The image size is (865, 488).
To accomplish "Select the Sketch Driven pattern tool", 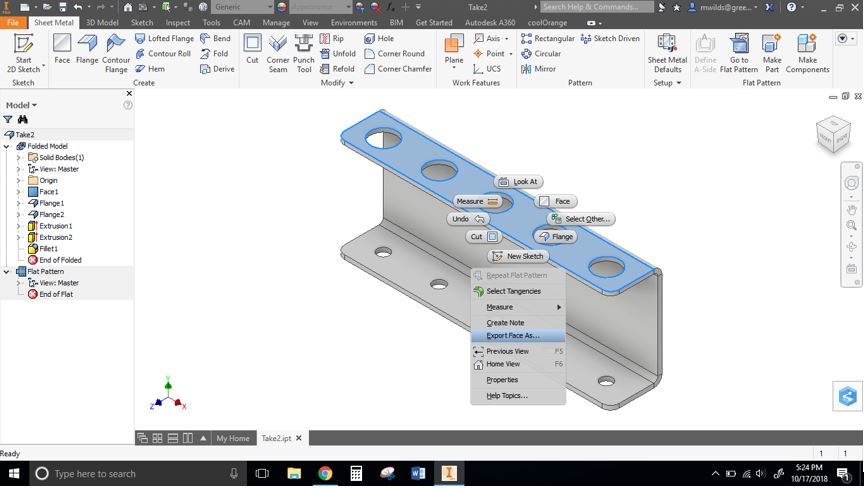I will 610,39.
